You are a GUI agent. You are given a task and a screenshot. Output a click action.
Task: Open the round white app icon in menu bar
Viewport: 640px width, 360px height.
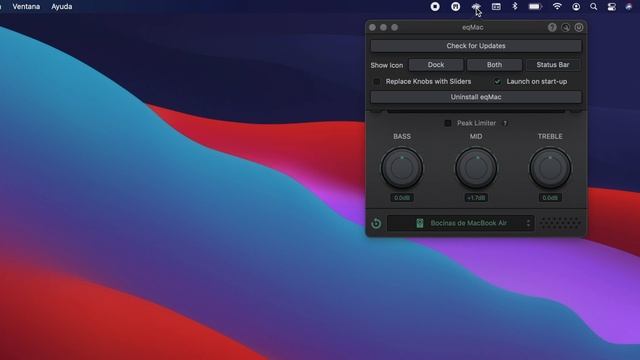456,7
